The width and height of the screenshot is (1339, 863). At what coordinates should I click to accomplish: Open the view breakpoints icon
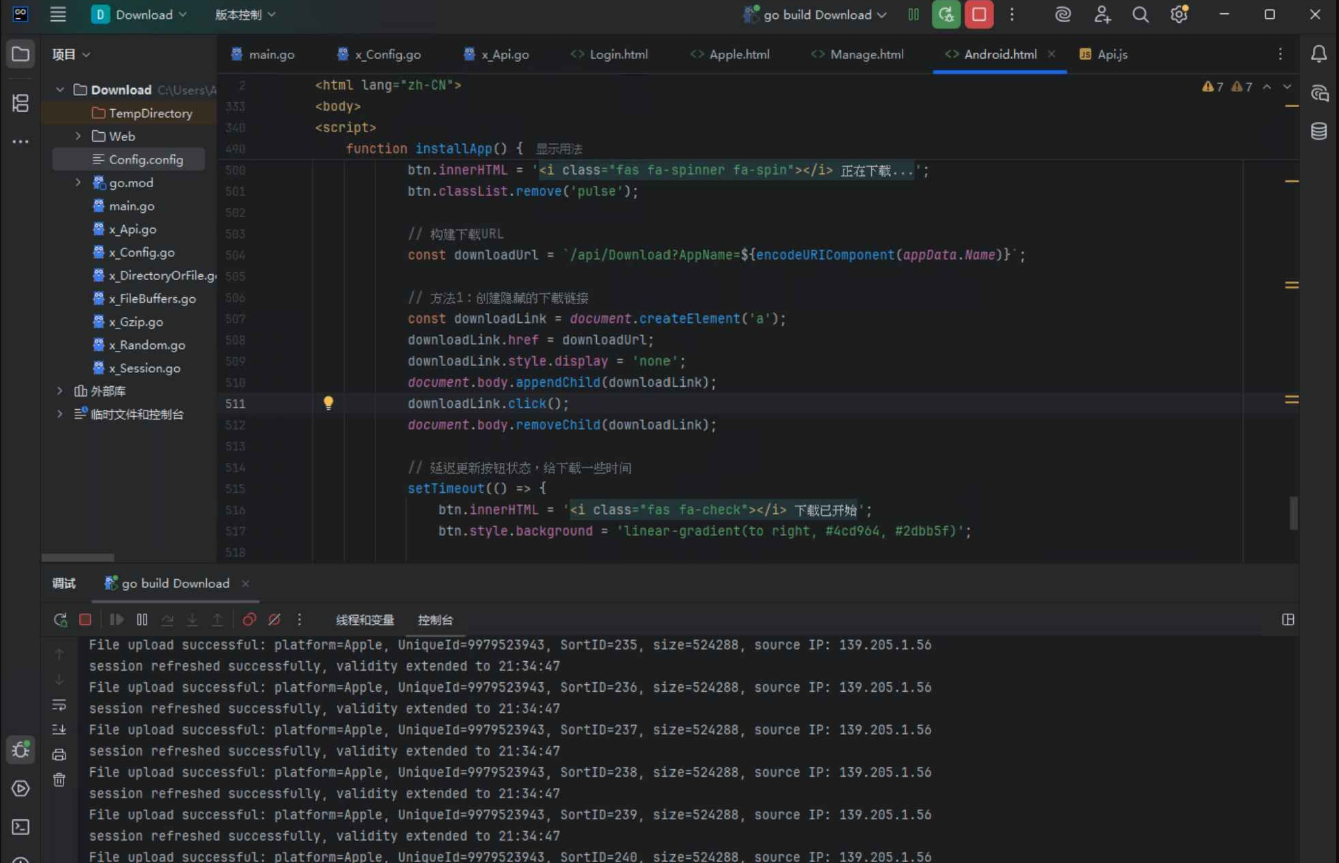250,620
